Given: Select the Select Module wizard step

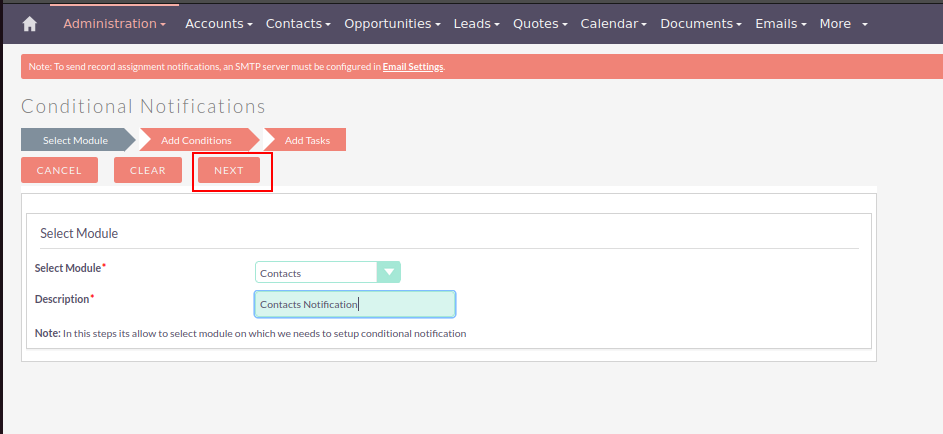Looking at the screenshot, I should 76,140.
